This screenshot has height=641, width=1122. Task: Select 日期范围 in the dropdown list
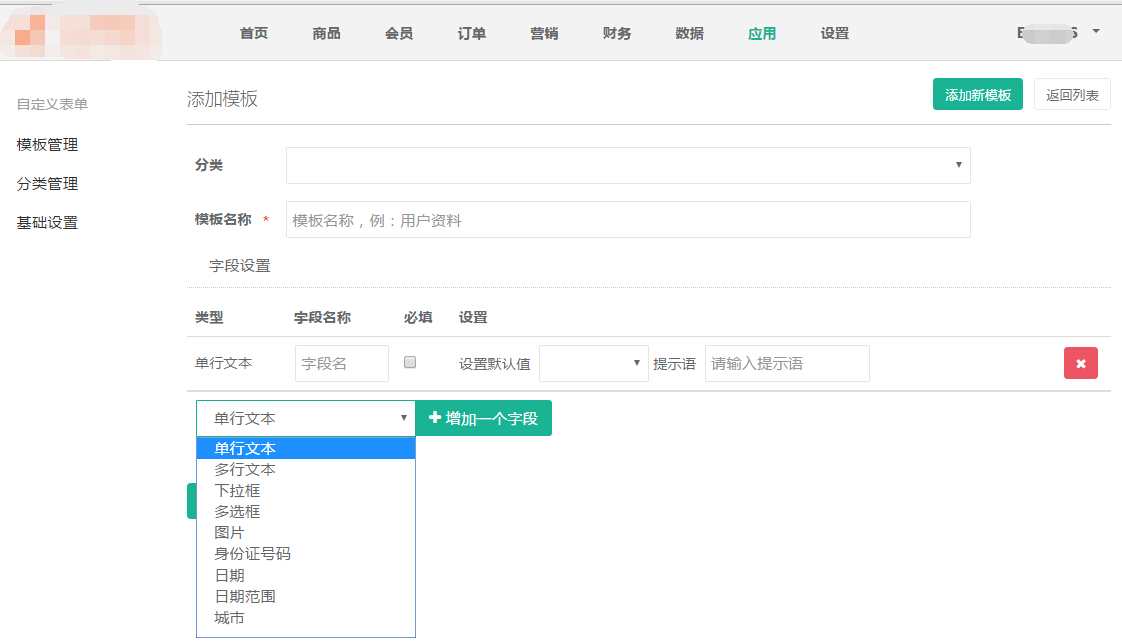[245, 597]
